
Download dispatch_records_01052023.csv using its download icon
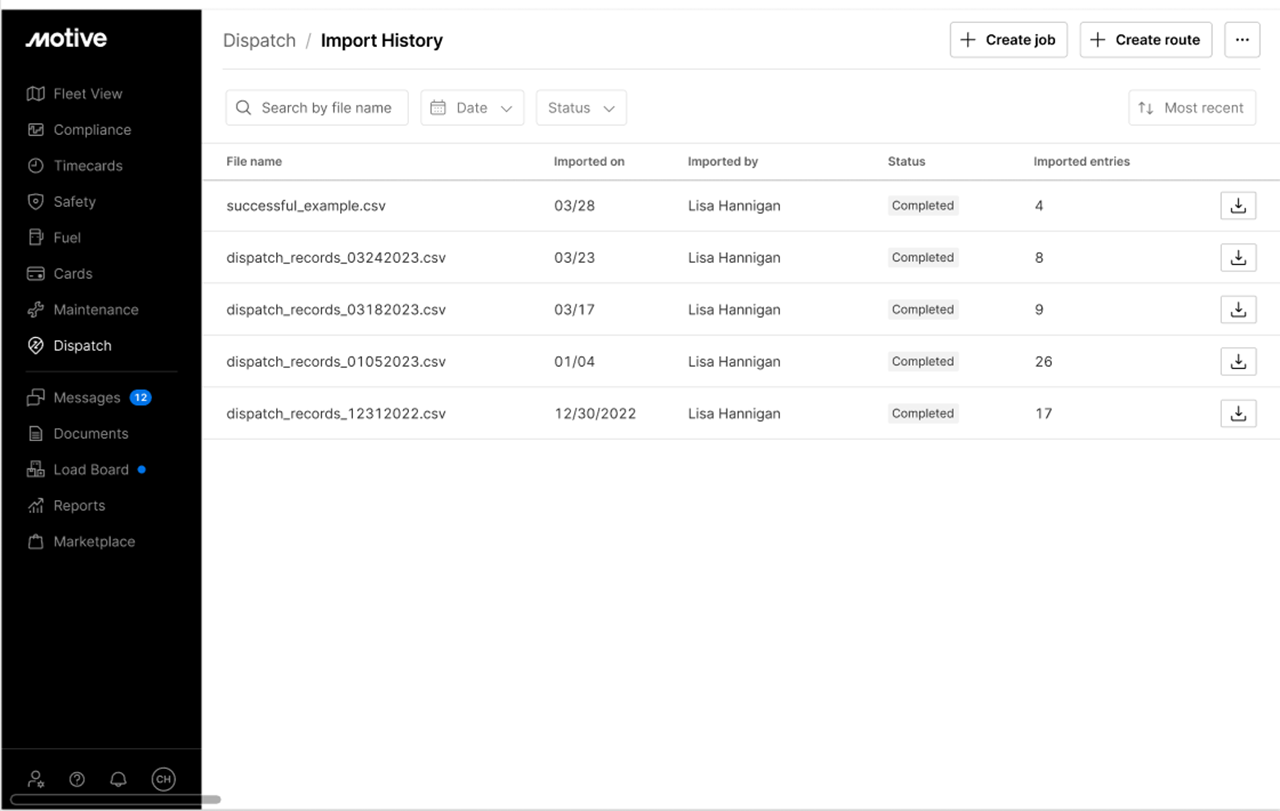[x=1238, y=362]
